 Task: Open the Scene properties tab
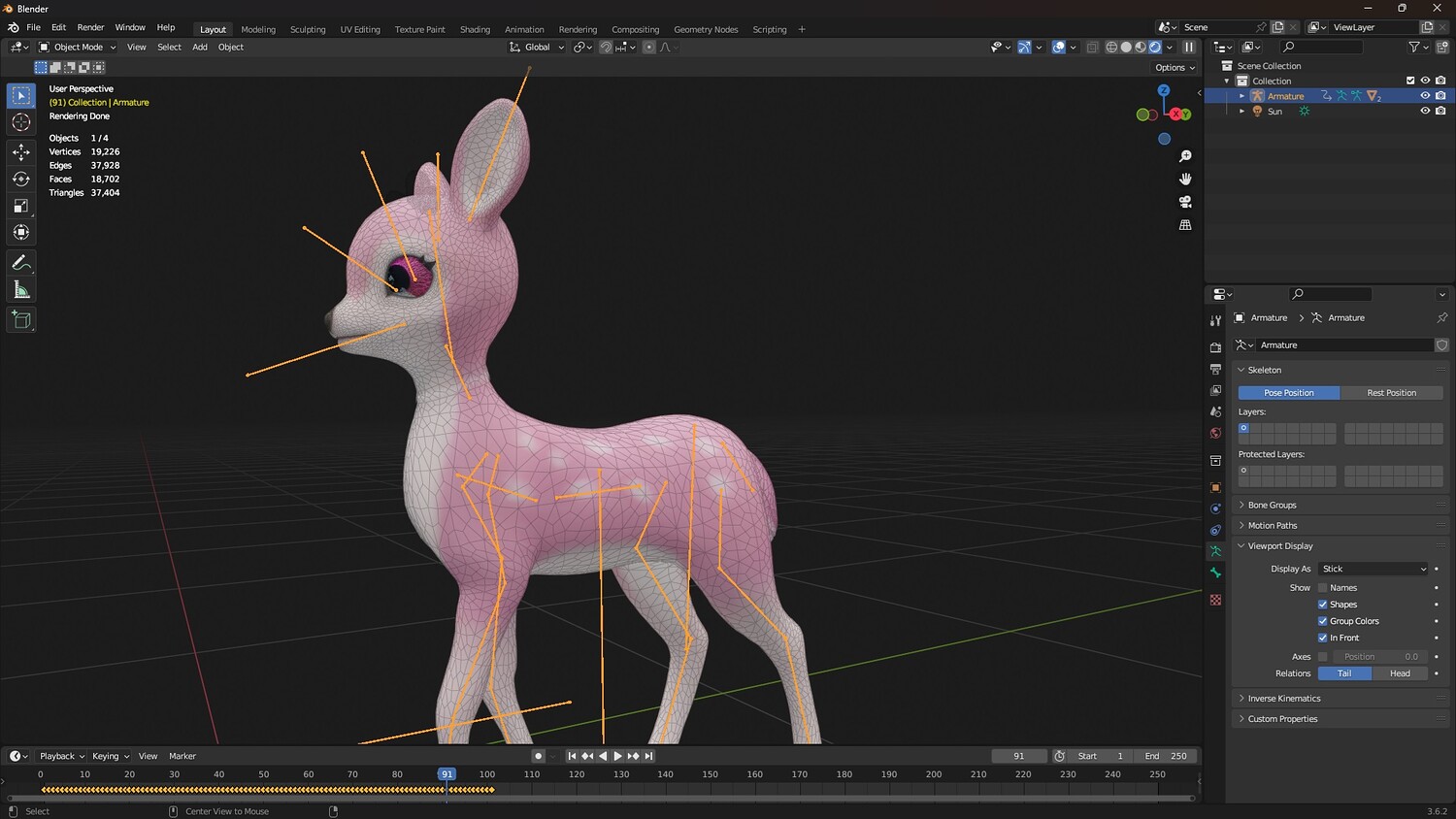click(1215, 411)
